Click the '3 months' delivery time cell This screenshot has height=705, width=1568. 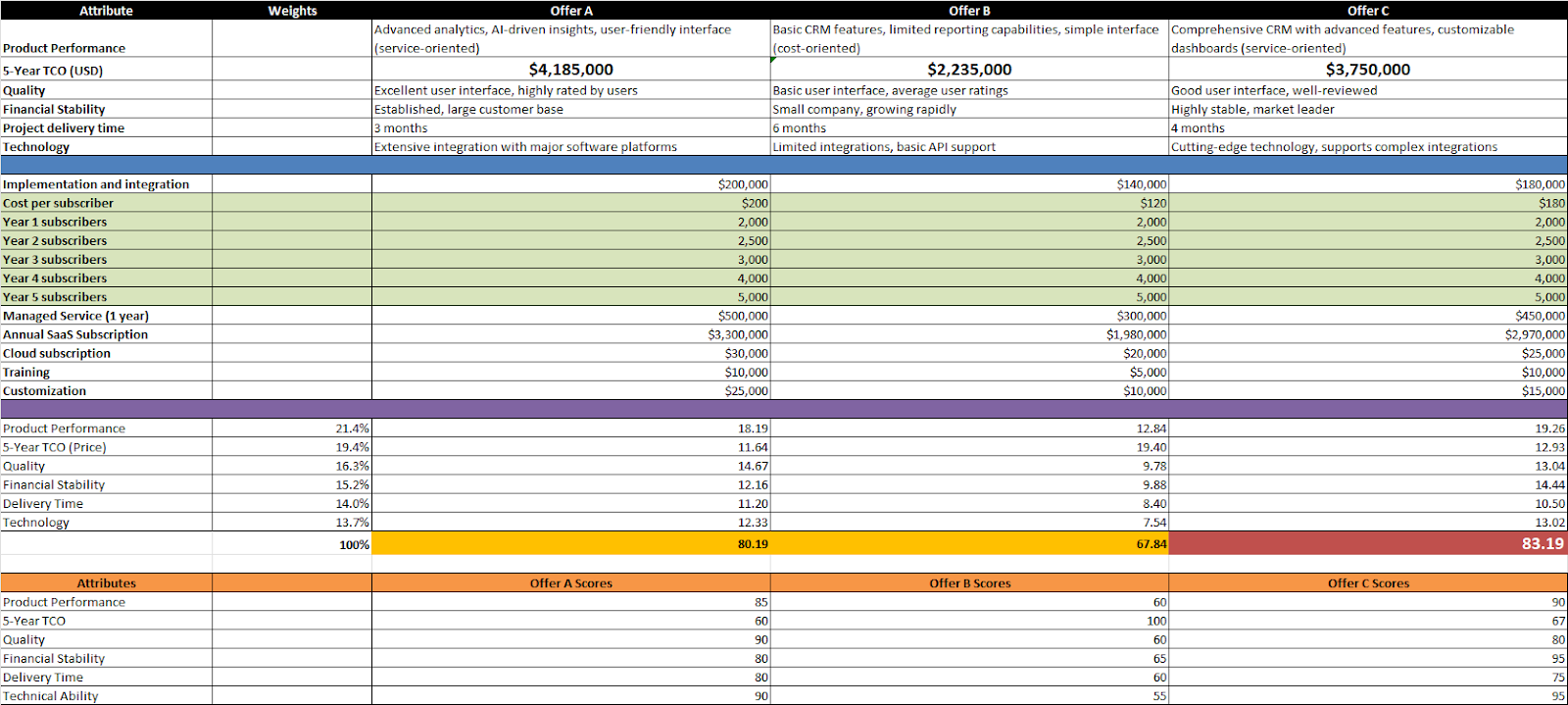[571, 127]
